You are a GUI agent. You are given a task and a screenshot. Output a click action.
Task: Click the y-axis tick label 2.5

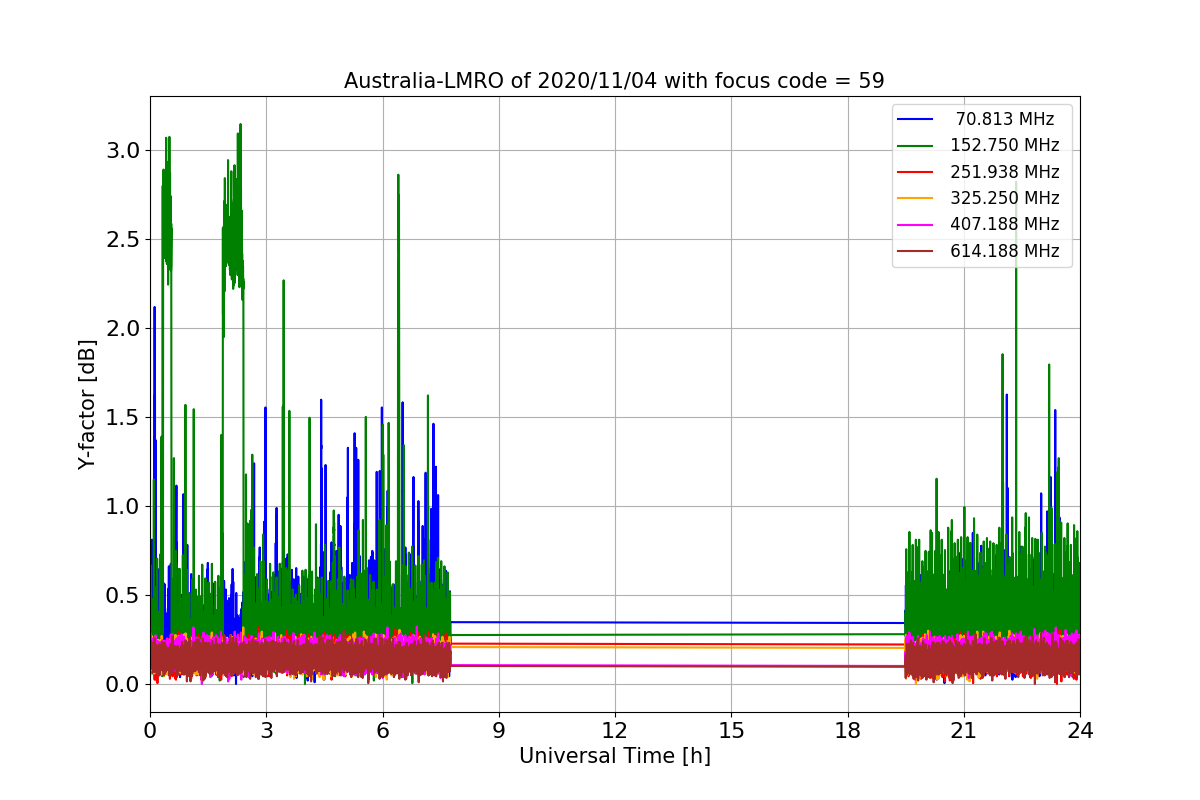(x=124, y=239)
